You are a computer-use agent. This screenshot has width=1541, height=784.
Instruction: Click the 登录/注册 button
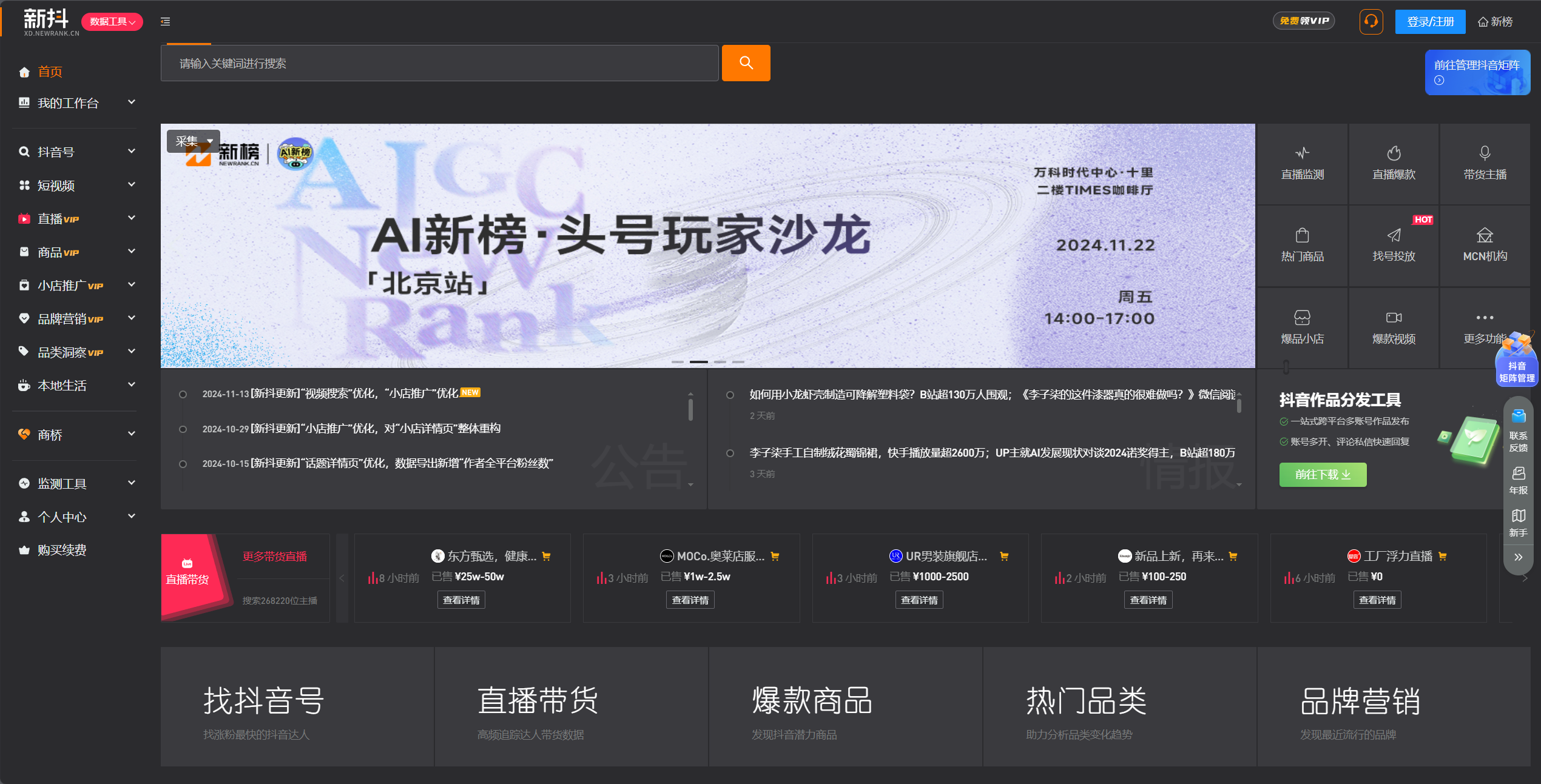(x=1430, y=22)
